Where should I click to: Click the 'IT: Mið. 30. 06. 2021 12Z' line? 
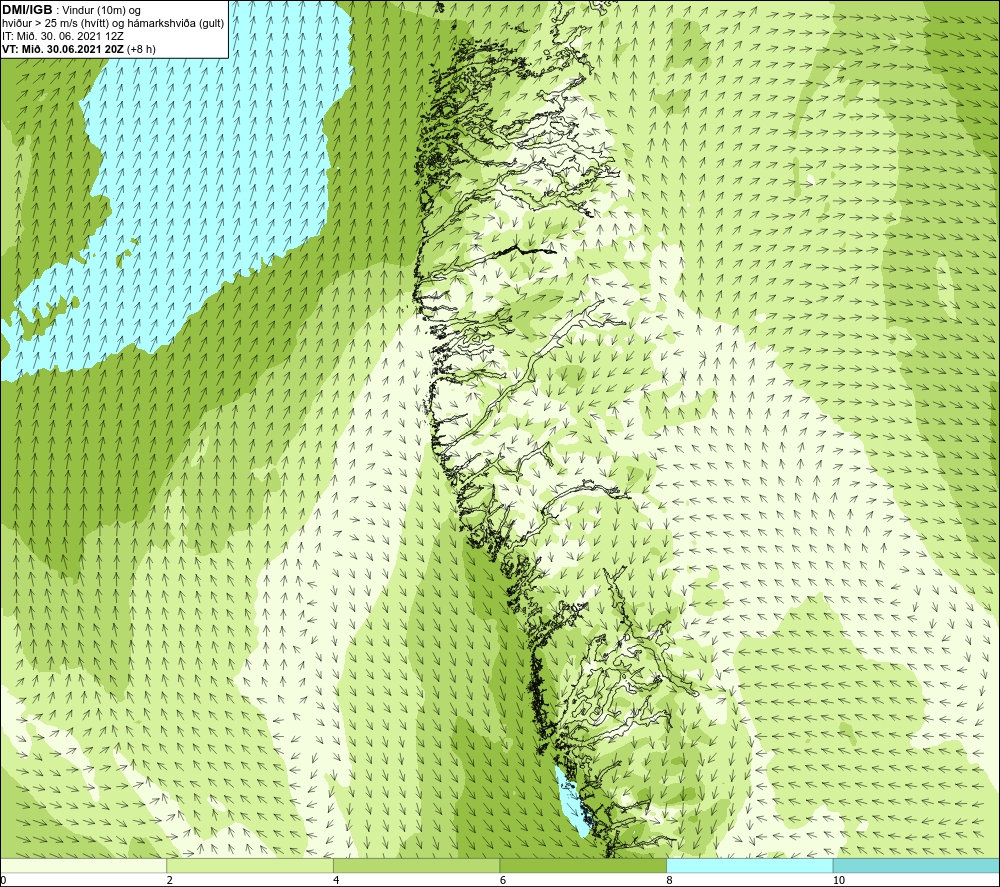point(62,36)
